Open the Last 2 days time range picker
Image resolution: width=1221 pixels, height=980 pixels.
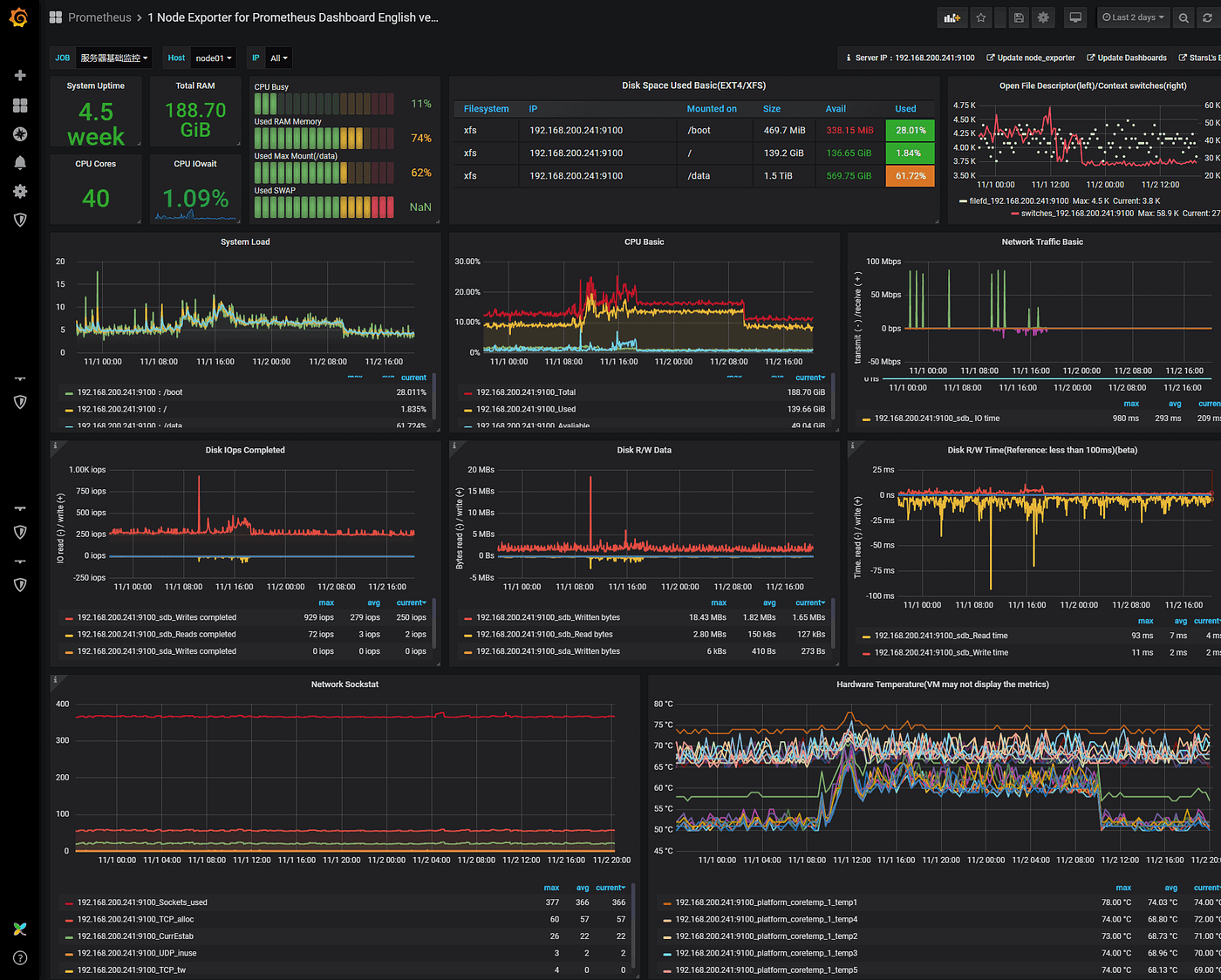click(x=1134, y=17)
